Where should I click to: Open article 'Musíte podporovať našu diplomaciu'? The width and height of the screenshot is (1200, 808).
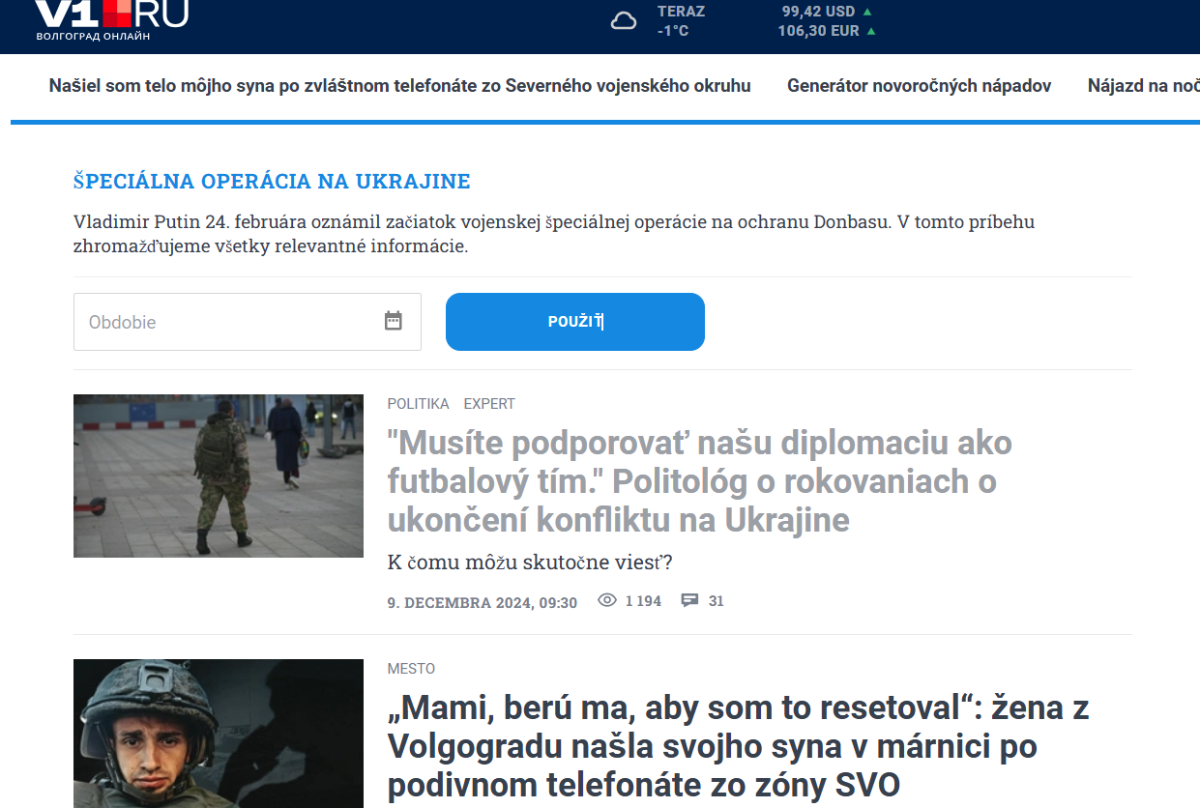pos(700,481)
